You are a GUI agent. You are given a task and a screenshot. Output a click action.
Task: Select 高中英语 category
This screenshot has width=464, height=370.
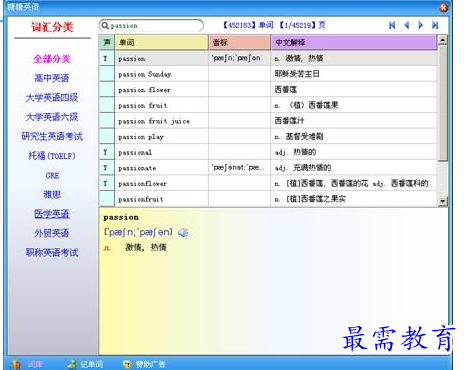coord(52,78)
